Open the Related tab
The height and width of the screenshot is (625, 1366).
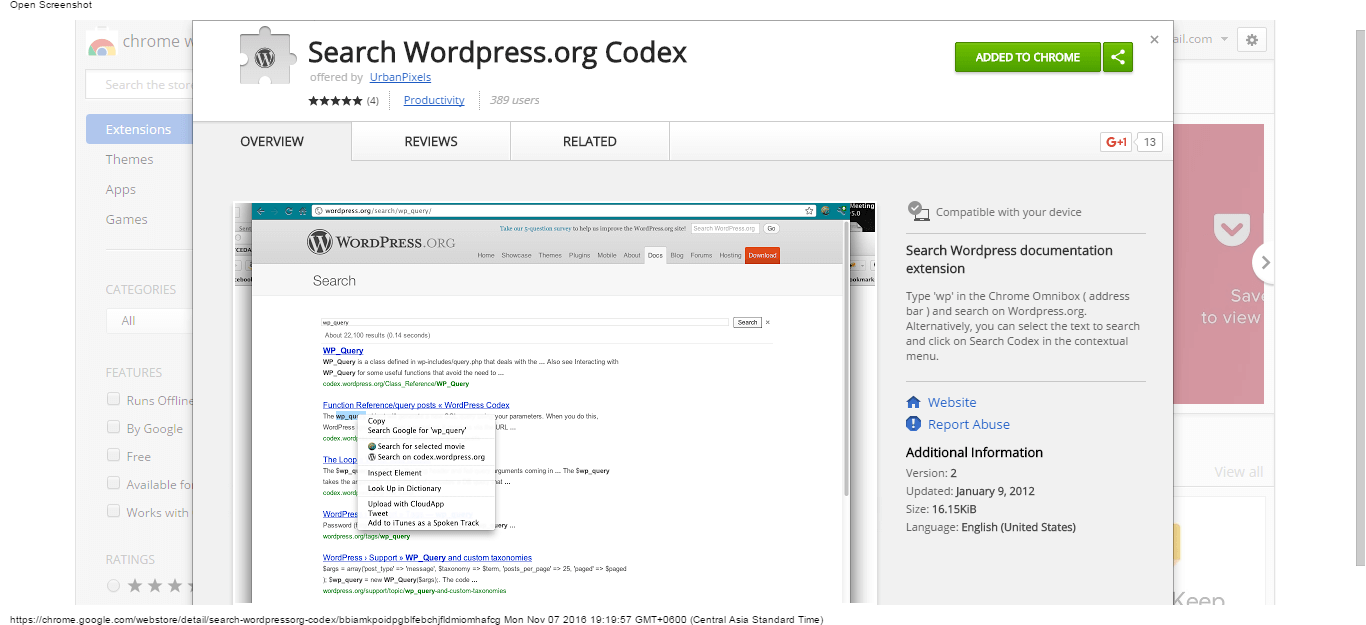pos(589,142)
